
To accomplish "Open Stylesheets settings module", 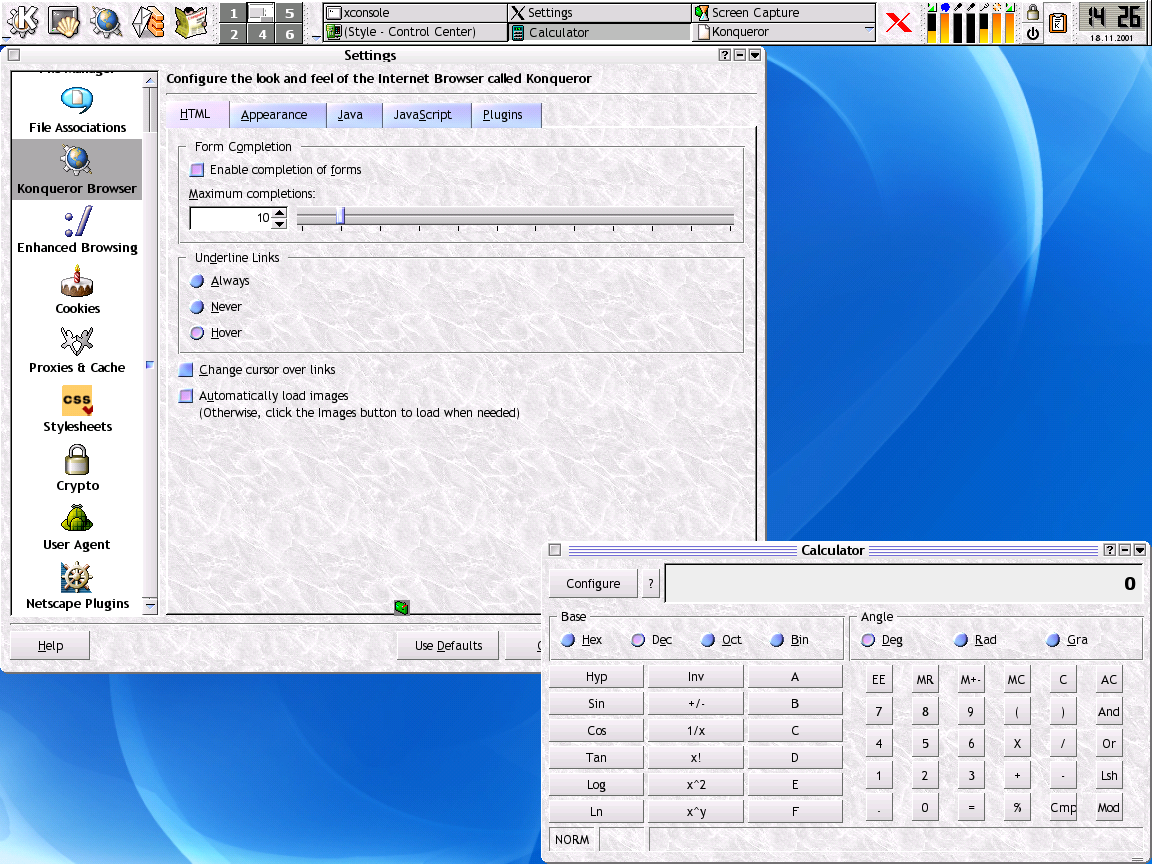I will (x=77, y=409).
